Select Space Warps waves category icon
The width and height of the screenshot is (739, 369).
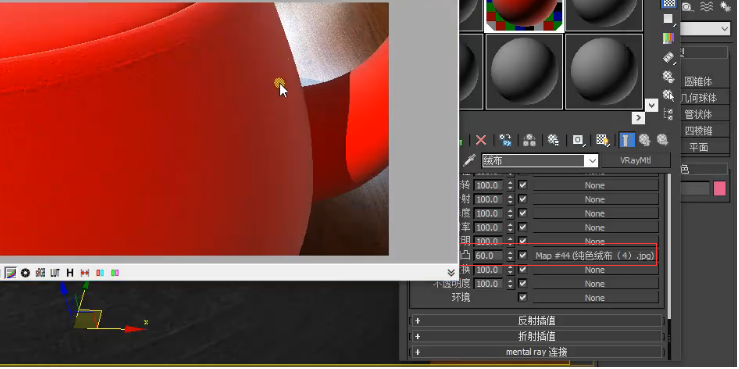[x=706, y=6]
